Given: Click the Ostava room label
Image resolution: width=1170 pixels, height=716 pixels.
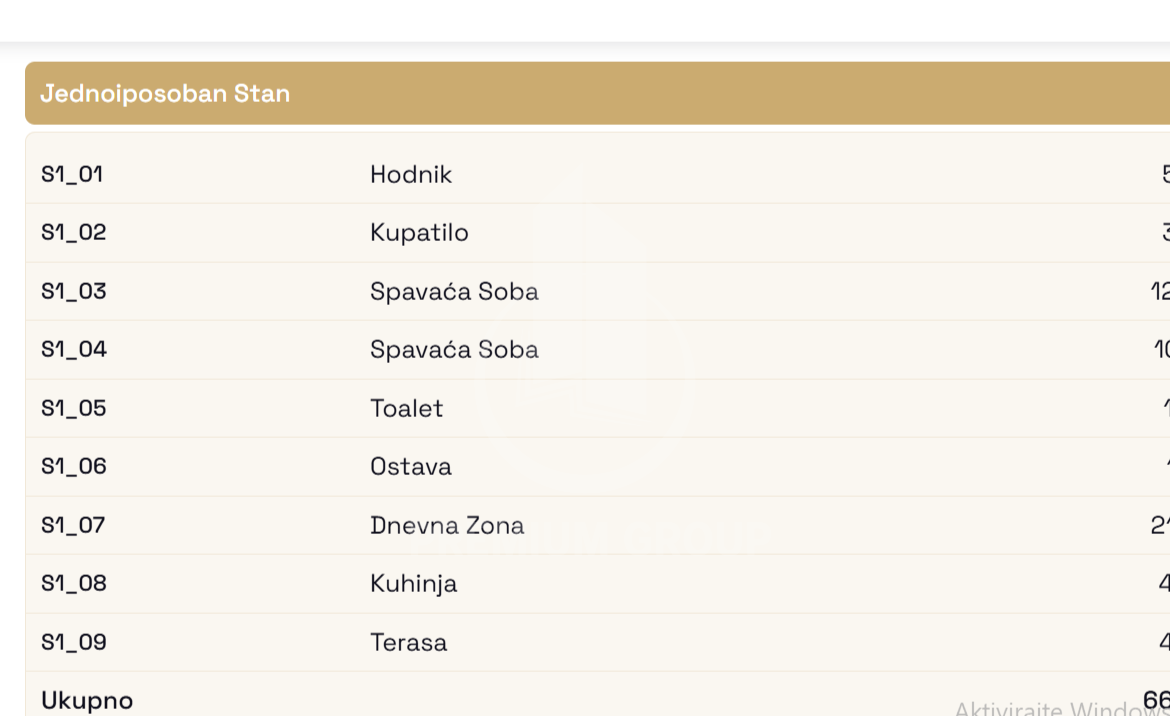Looking at the screenshot, I should (x=411, y=466).
